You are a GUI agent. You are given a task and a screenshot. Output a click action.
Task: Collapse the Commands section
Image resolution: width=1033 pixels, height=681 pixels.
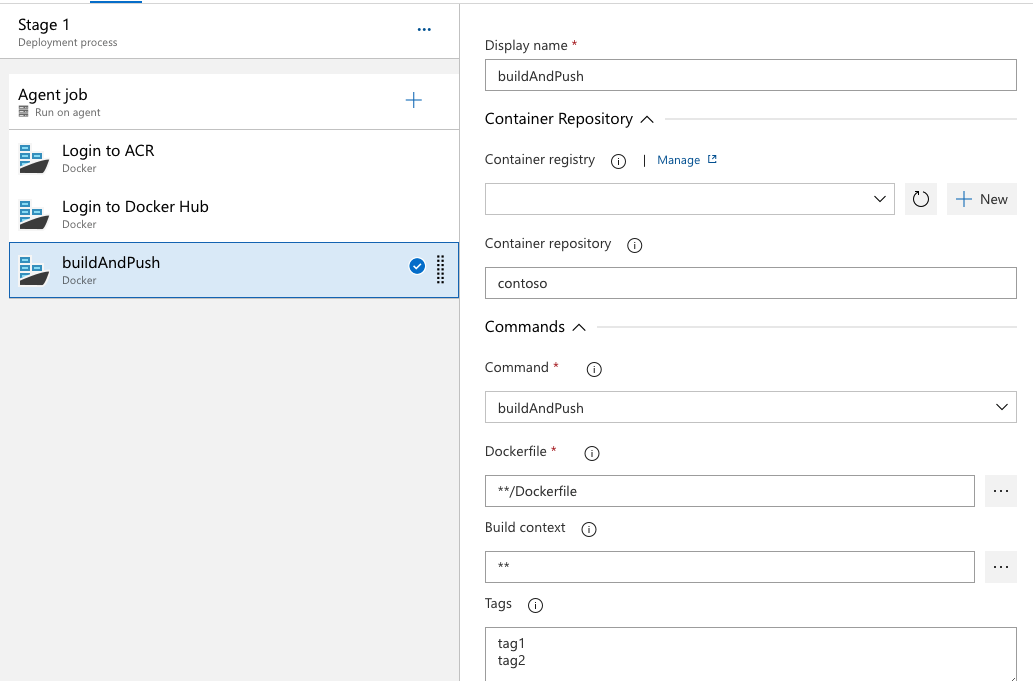(x=578, y=327)
